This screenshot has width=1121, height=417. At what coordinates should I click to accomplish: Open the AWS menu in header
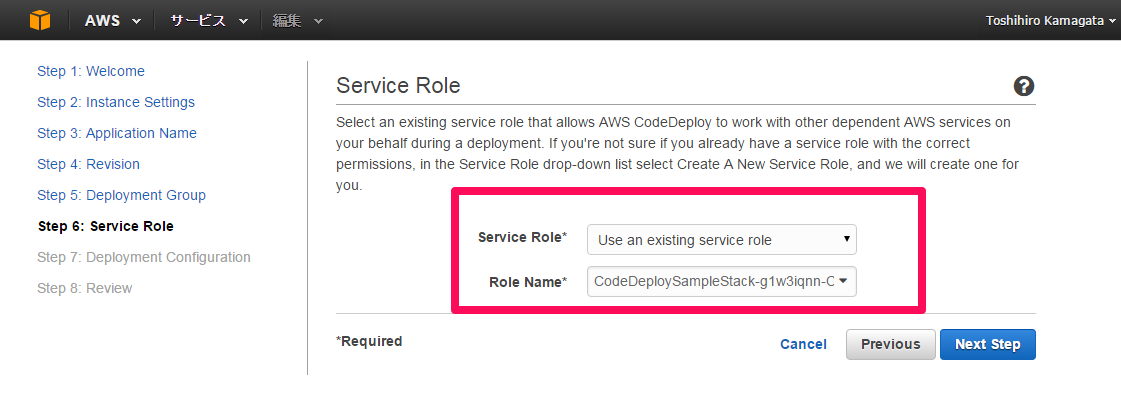tap(112, 21)
